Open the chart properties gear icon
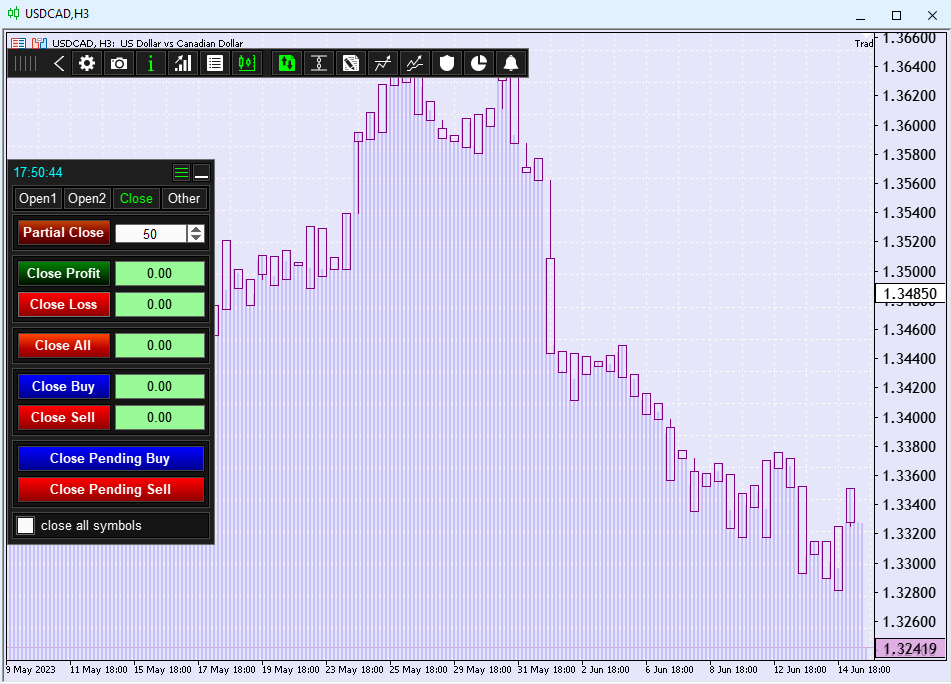The height and width of the screenshot is (684, 951). tap(87, 63)
